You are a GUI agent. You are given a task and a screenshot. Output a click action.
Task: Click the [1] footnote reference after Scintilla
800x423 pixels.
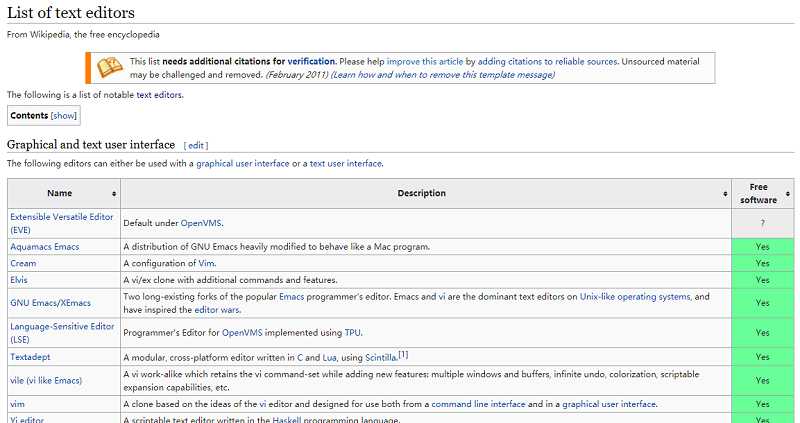click(x=402, y=354)
